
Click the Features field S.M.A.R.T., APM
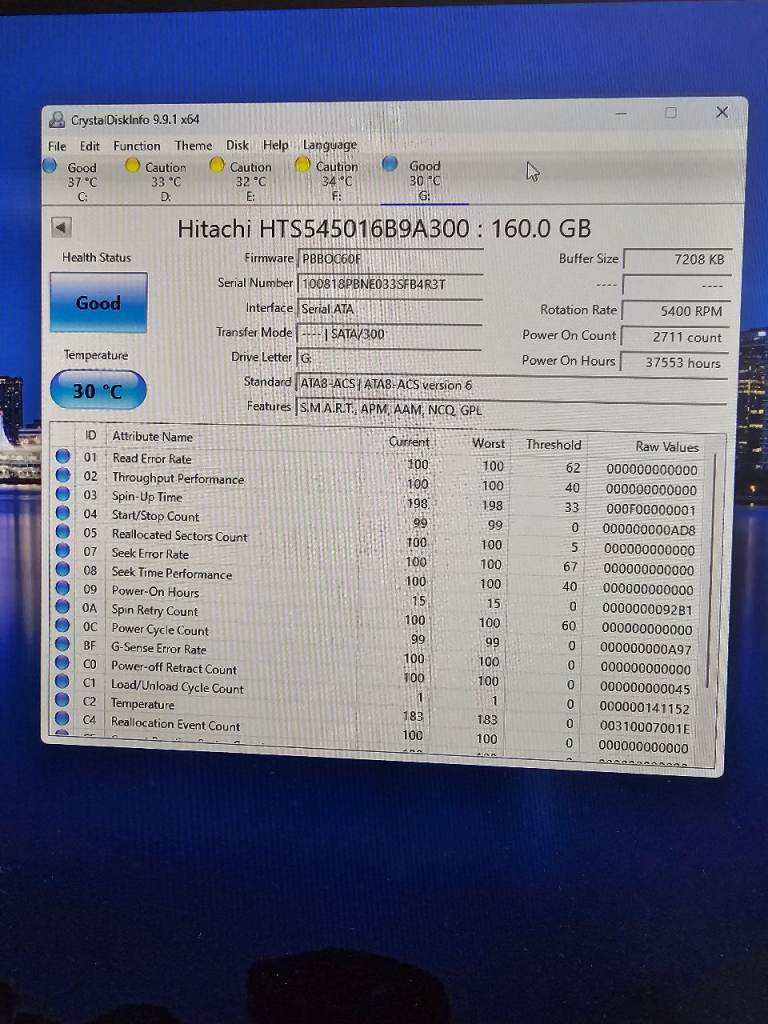point(511,409)
